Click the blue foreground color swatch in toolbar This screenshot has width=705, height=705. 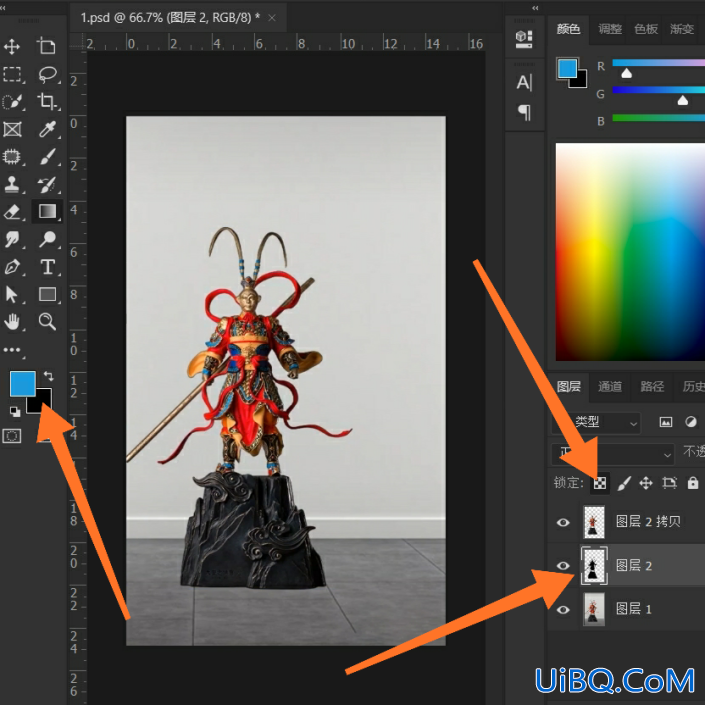tap(23, 384)
